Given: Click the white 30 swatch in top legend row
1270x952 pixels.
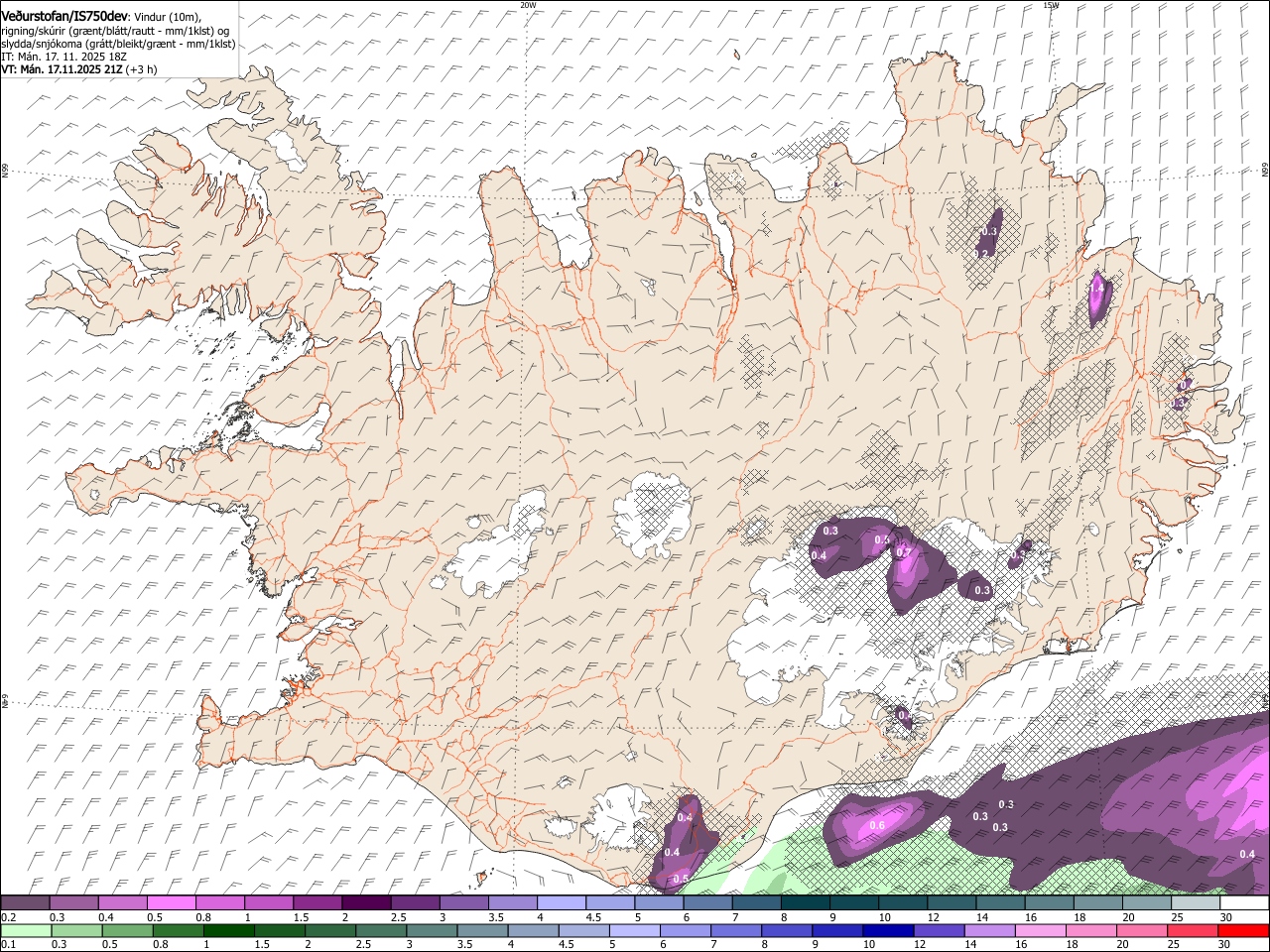Looking at the screenshot, I should coord(1244,903).
